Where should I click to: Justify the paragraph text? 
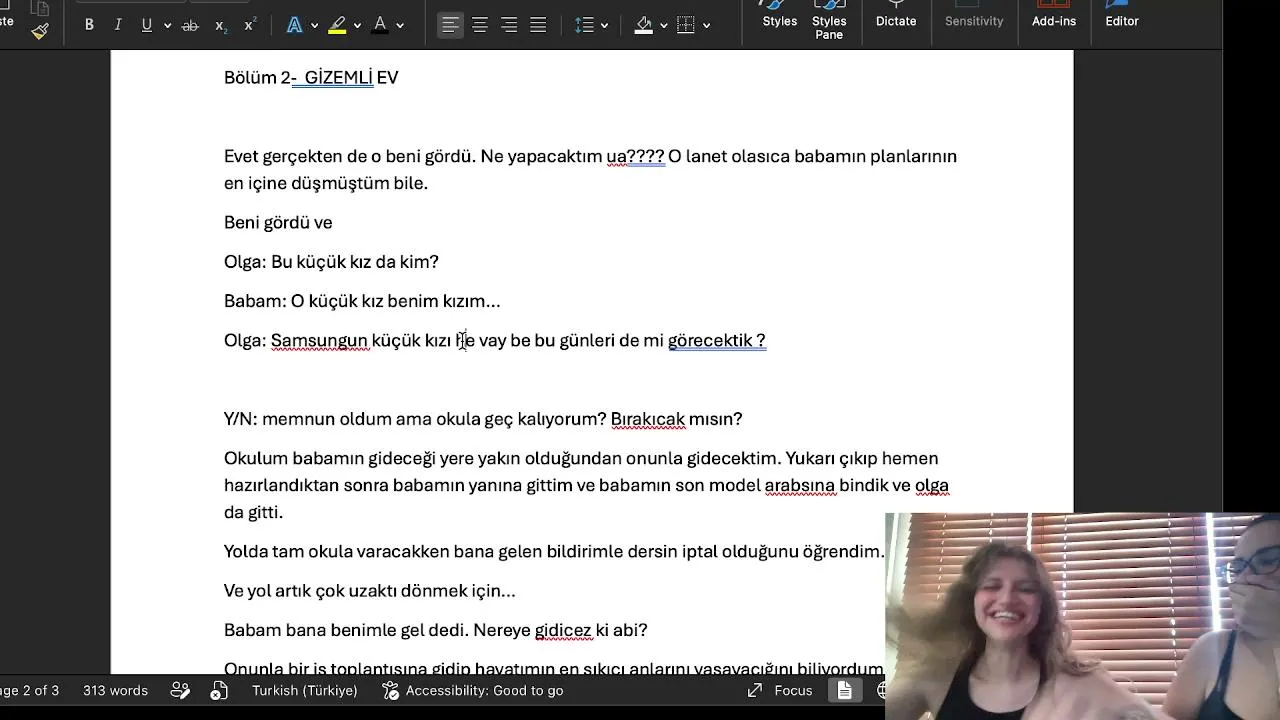point(538,25)
